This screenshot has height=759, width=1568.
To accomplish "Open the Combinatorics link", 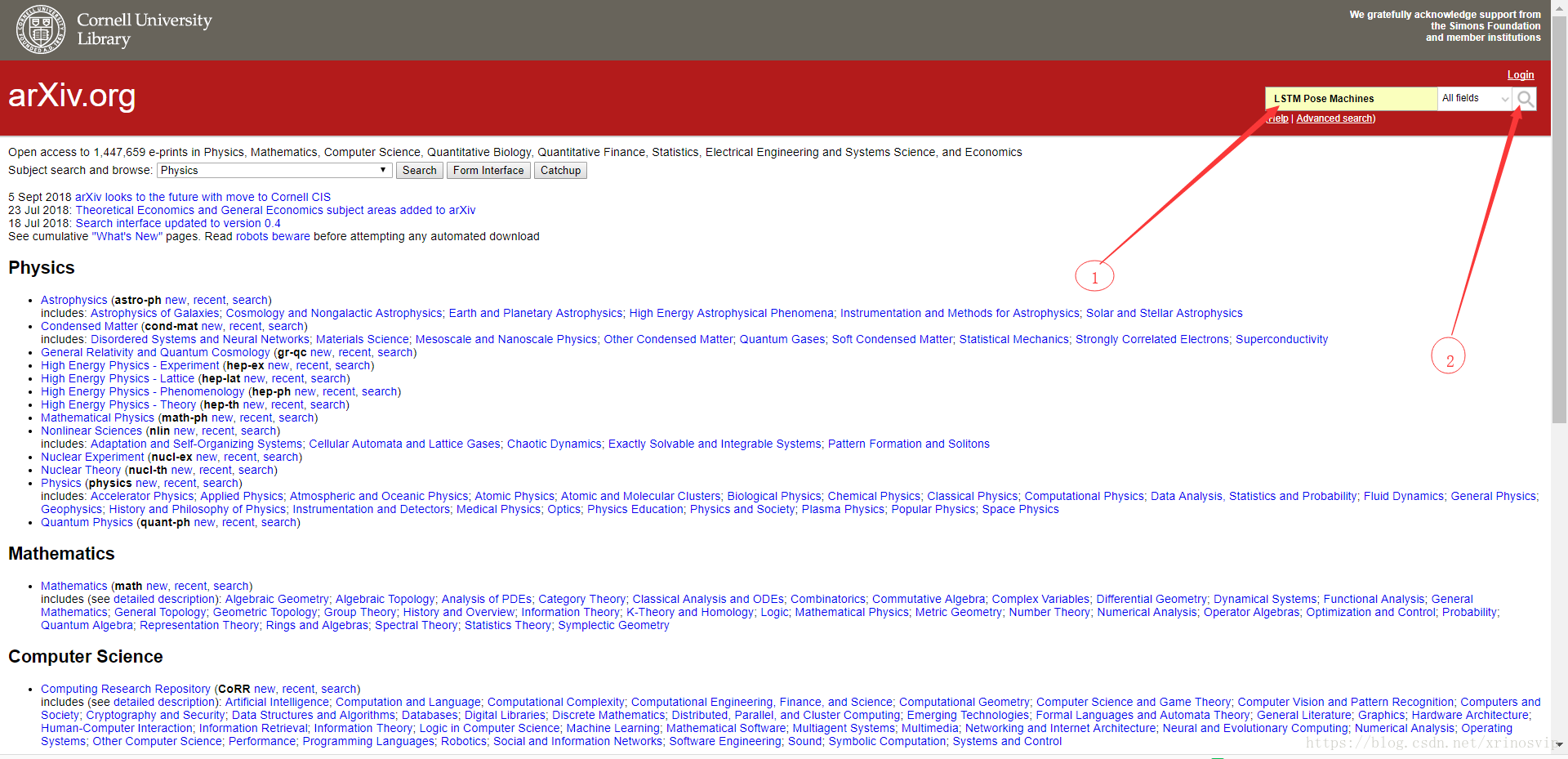I will [x=828, y=599].
